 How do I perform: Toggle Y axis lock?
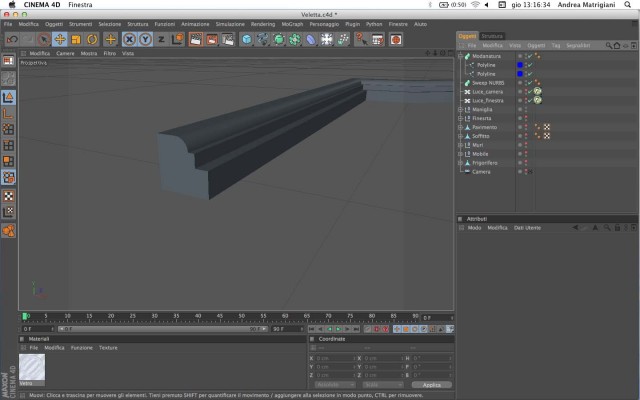coord(145,40)
